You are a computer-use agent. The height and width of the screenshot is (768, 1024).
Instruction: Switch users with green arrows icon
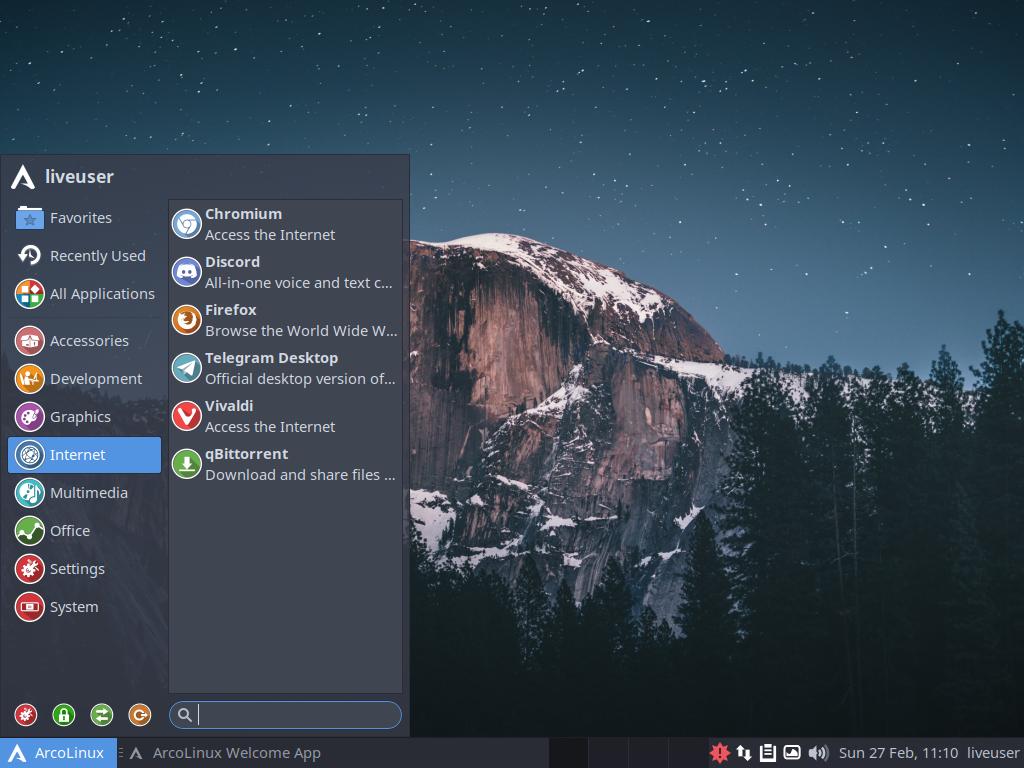point(102,715)
